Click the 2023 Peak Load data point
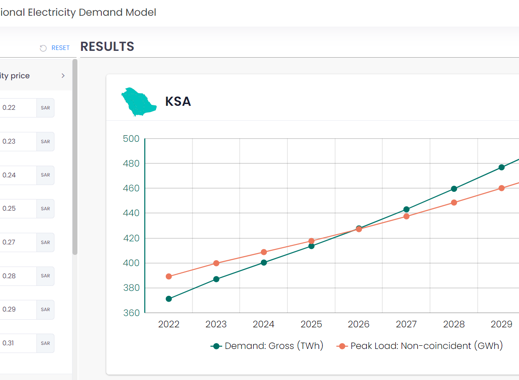This screenshot has height=380, width=519. [216, 263]
